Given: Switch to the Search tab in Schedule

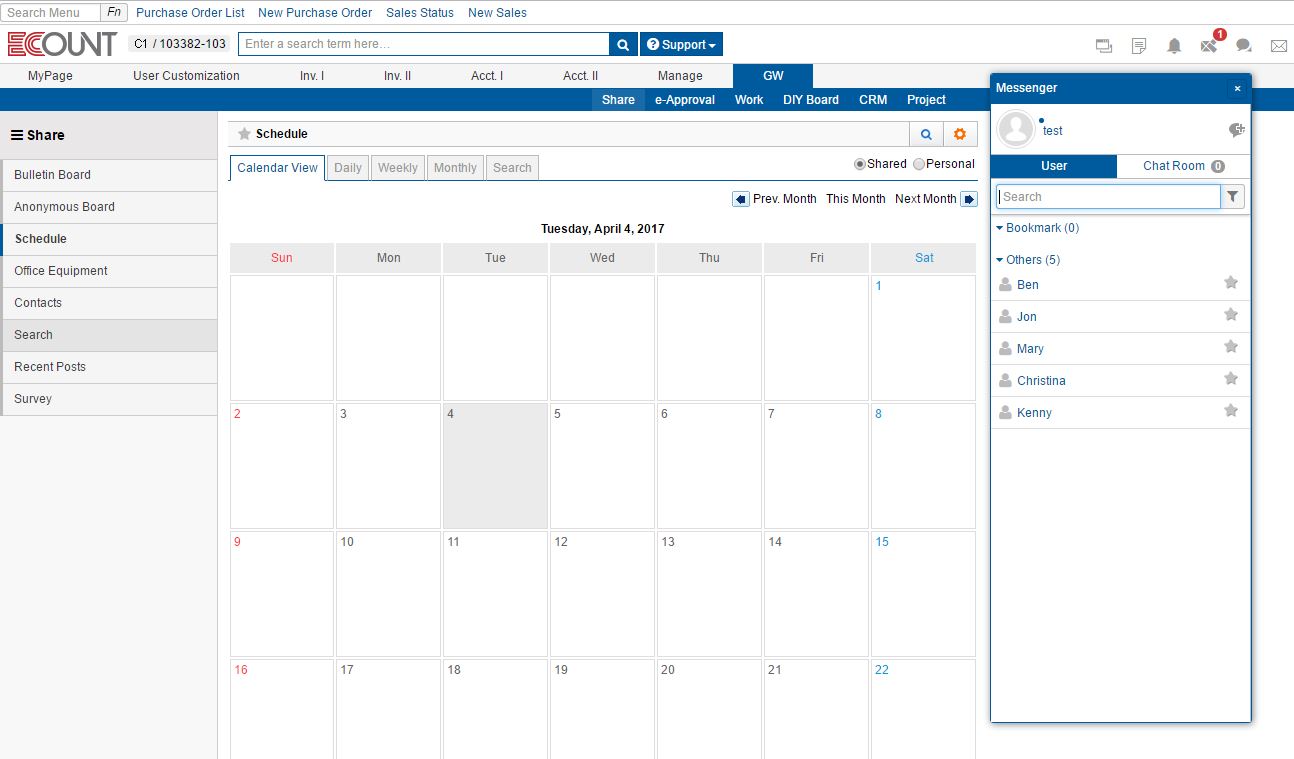Looking at the screenshot, I should point(512,168).
